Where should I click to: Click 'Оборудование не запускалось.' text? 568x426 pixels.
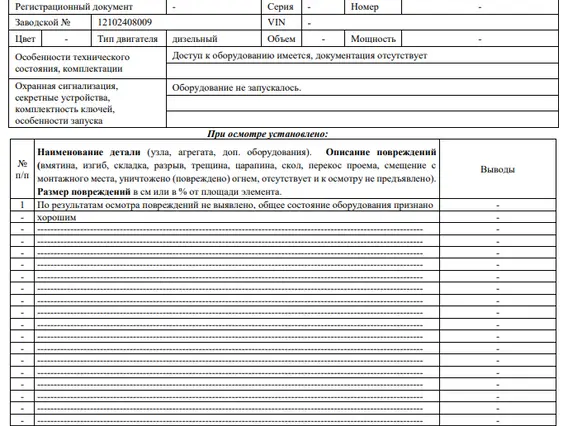click(237, 88)
